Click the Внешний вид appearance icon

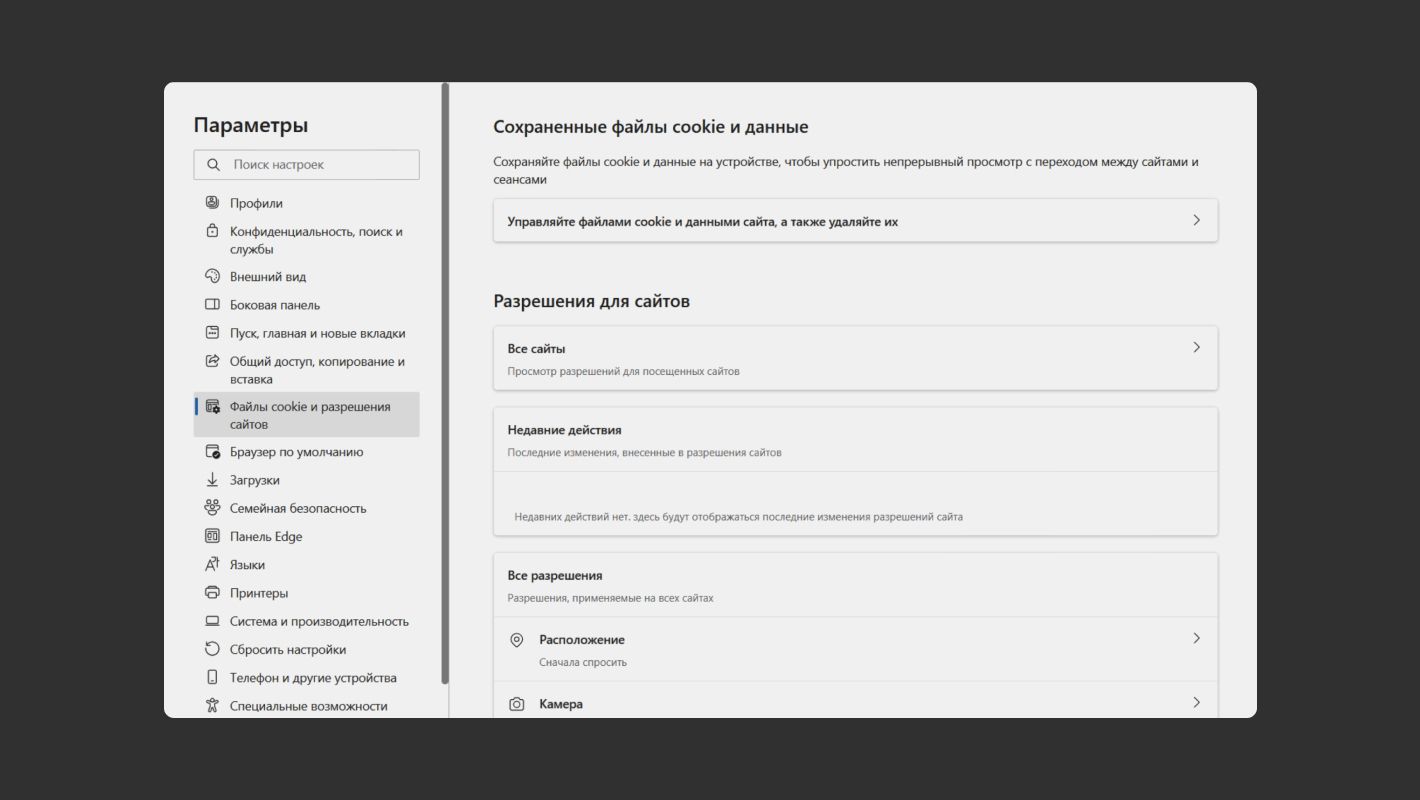212,276
